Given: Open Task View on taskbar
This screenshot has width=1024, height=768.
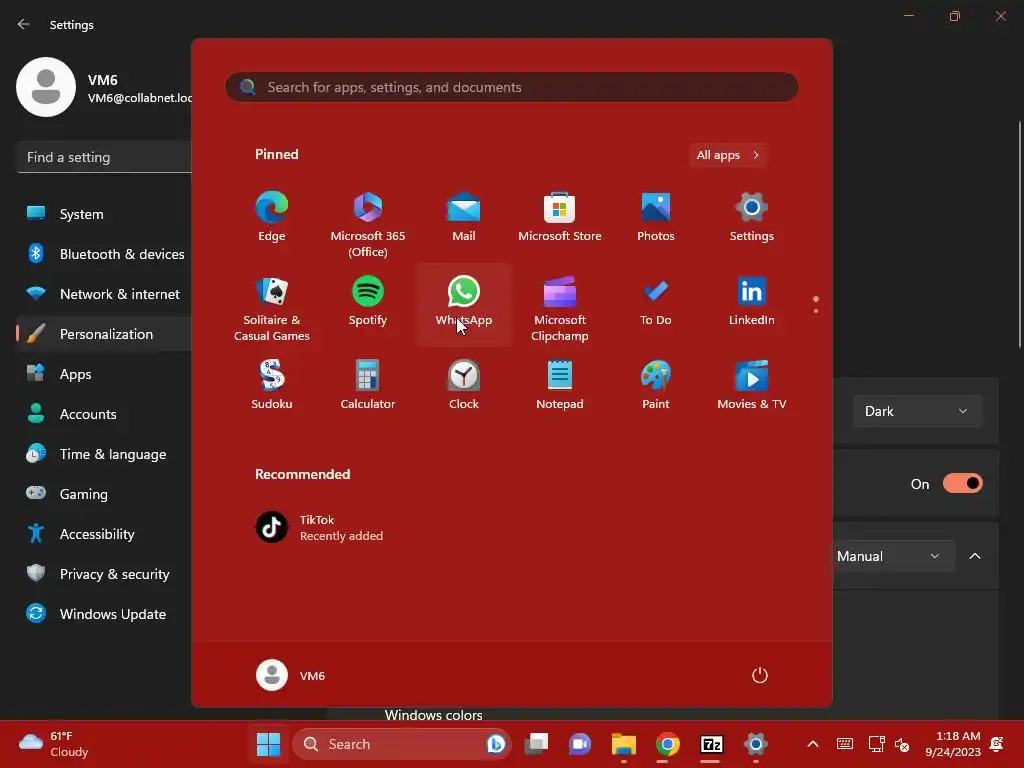Looking at the screenshot, I should pyautogui.click(x=536, y=744).
